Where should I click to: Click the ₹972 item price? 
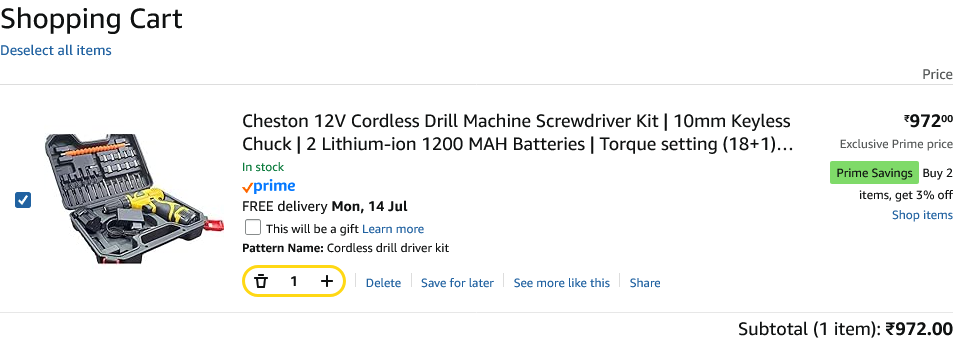coord(928,121)
